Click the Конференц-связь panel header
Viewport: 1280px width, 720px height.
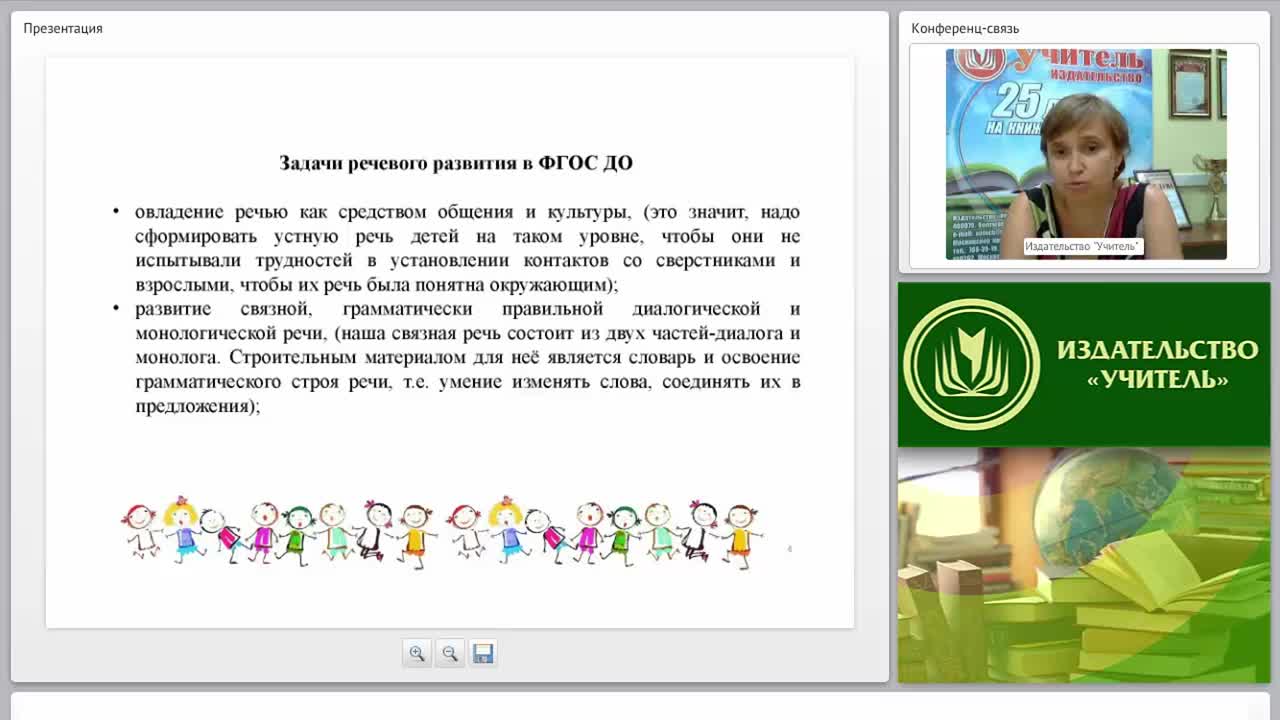click(965, 28)
